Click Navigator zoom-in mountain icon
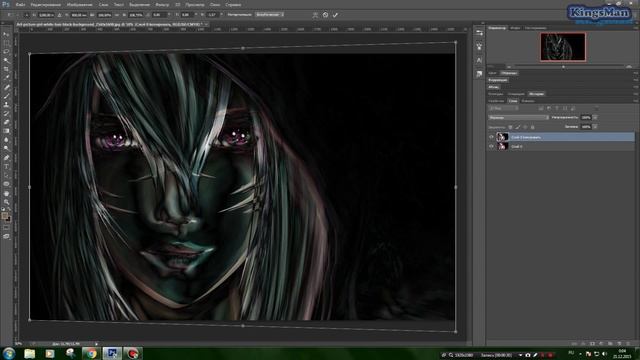This screenshot has height=360, width=640. 629,67
